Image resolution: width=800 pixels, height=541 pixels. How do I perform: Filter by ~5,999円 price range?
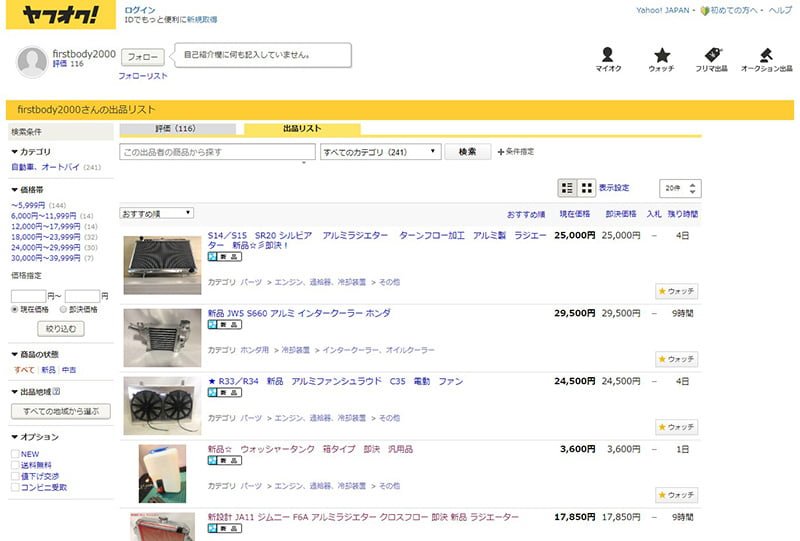coord(28,205)
